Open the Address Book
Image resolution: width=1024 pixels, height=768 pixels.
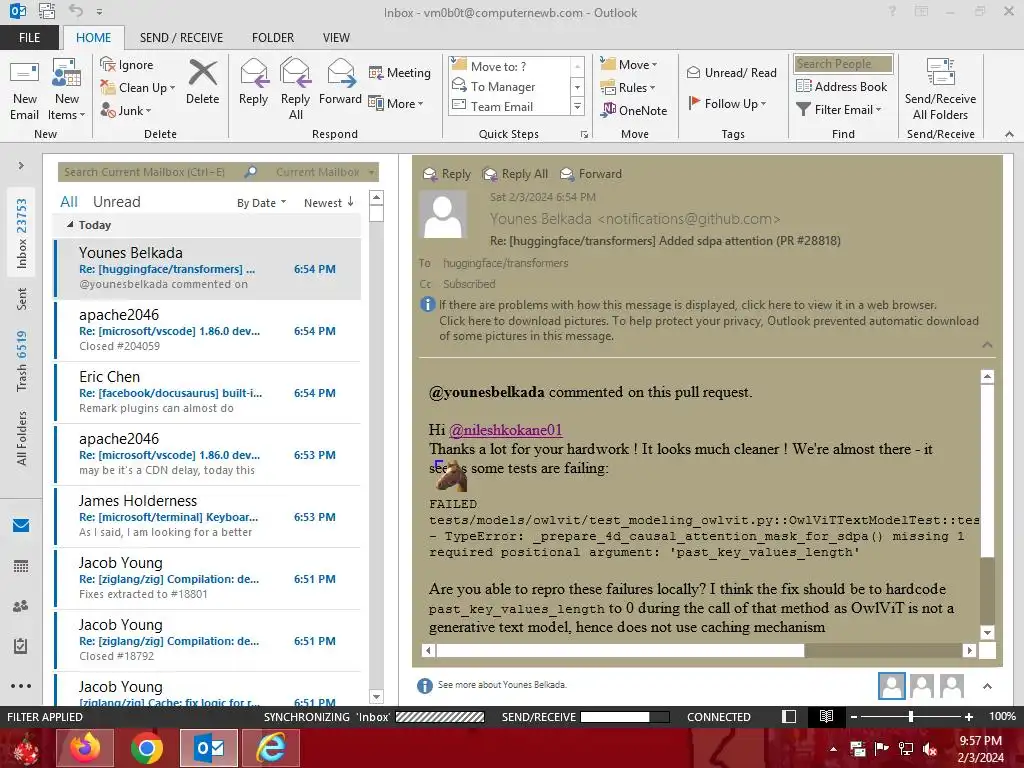[842, 86]
